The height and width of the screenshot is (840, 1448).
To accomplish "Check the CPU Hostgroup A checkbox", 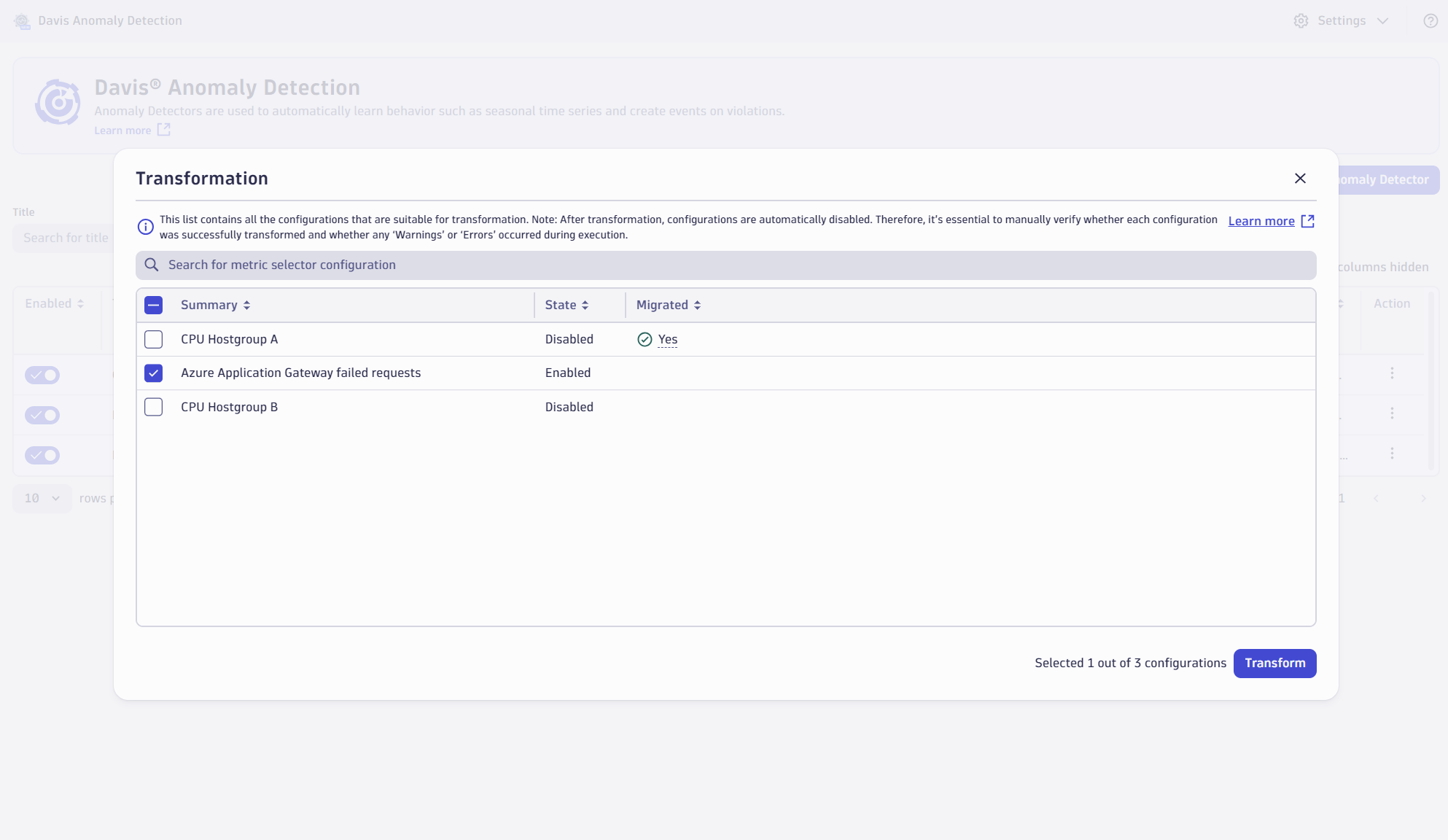I will pyautogui.click(x=154, y=339).
